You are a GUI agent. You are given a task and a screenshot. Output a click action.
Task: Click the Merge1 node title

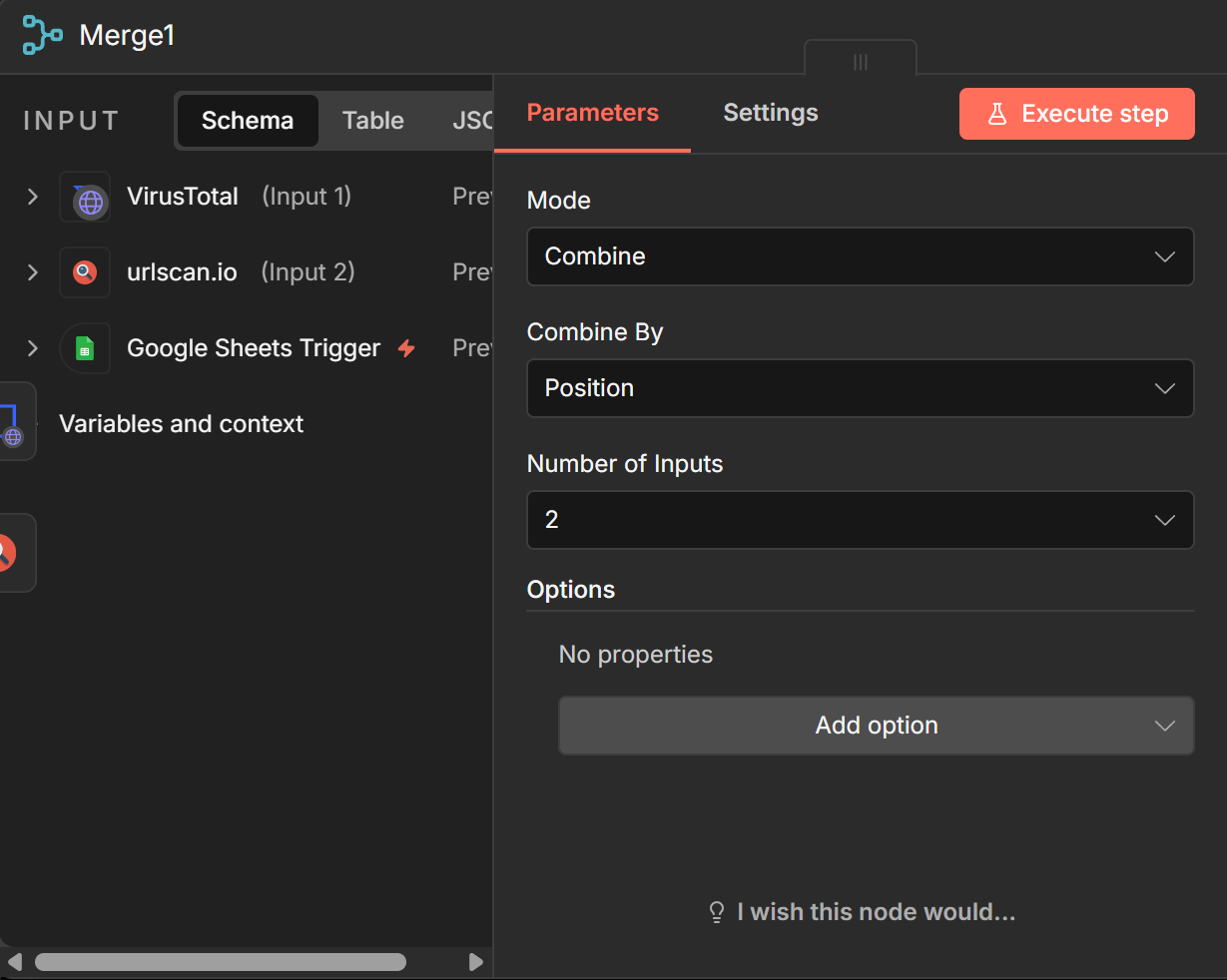pos(127,35)
